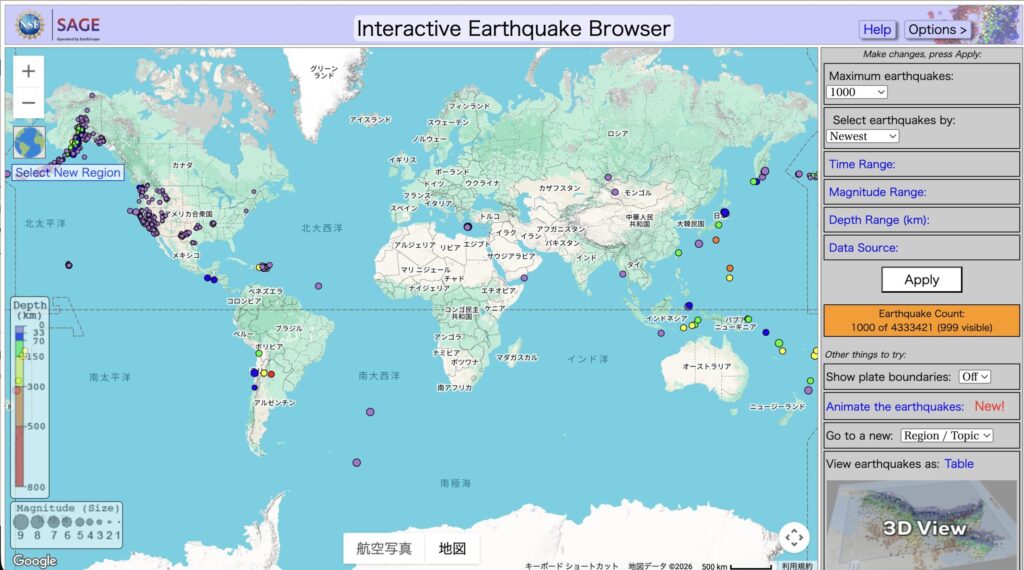Open the Region / Topic dropdown
1024x570 pixels.
pos(946,435)
